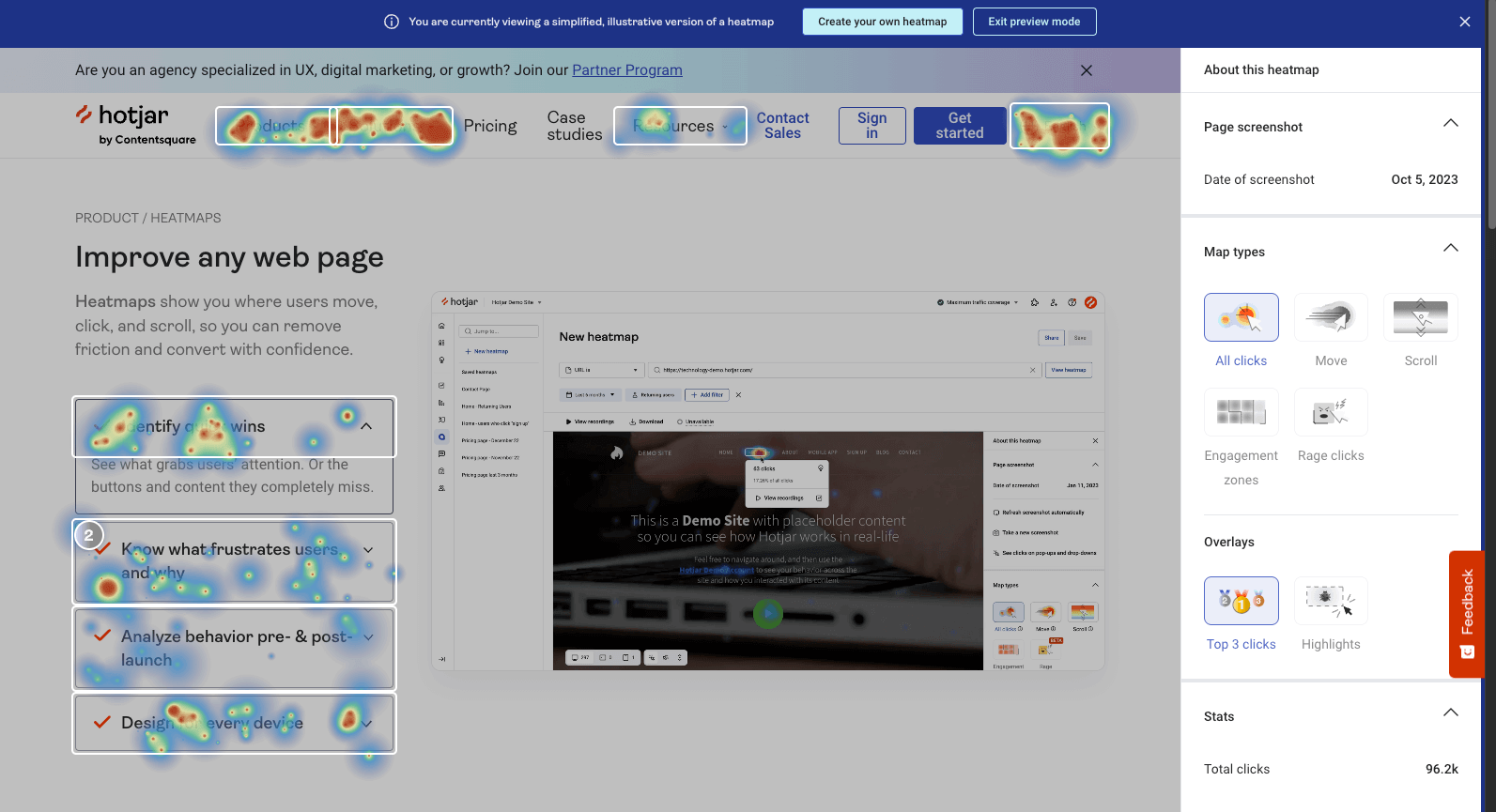The width and height of the screenshot is (1496, 812).
Task: Expand Know what frustrates users accordion
Action: coord(368,550)
